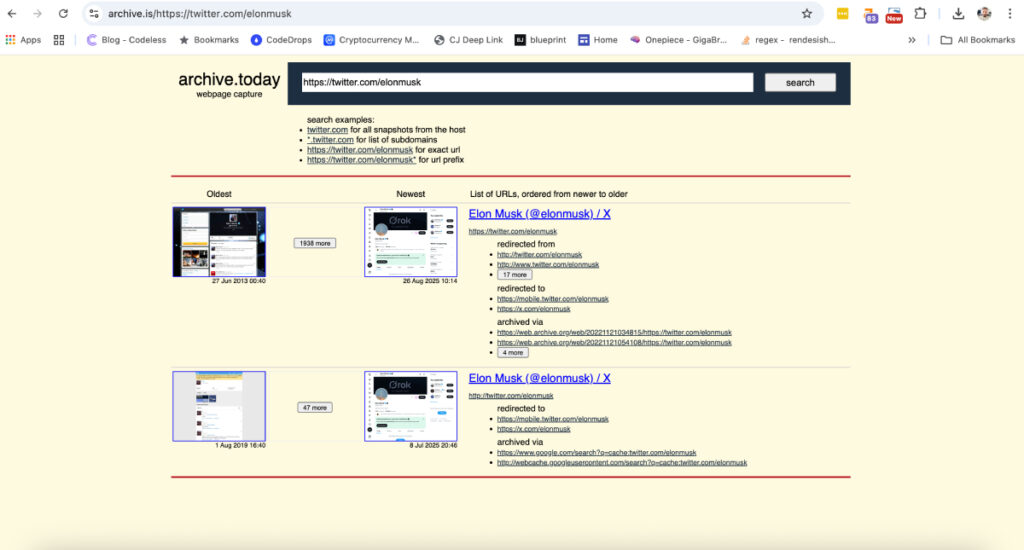Click http://twitter.com/elonmusk link under second title
This screenshot has width=1024, height=550.
(x=511, y=396)
